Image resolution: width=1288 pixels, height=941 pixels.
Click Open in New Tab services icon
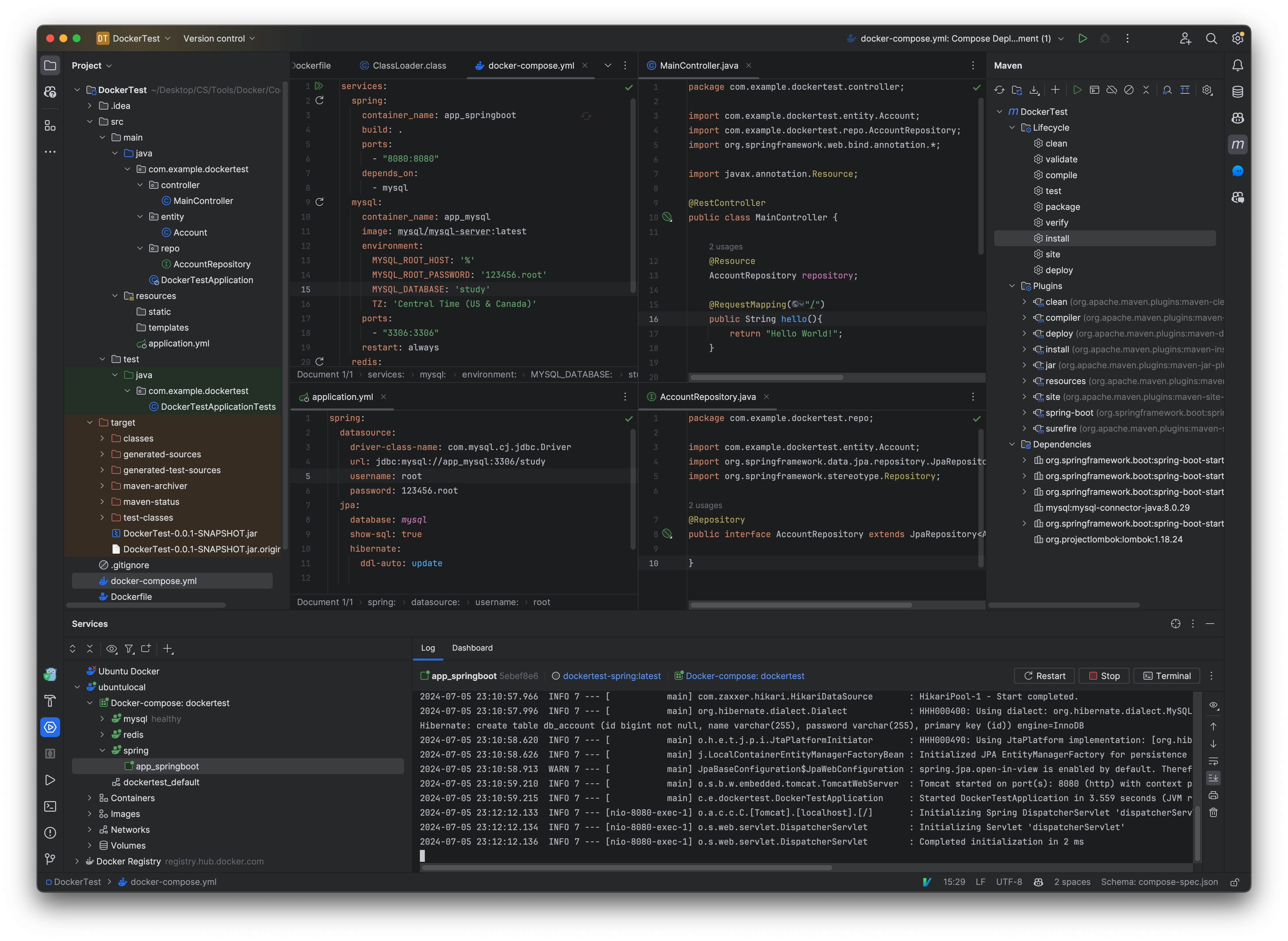[146, 649]
